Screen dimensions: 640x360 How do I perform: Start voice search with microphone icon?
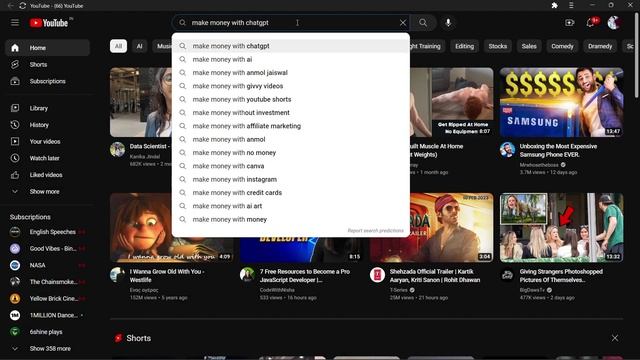pyautogui.click(x=448, y=23)
